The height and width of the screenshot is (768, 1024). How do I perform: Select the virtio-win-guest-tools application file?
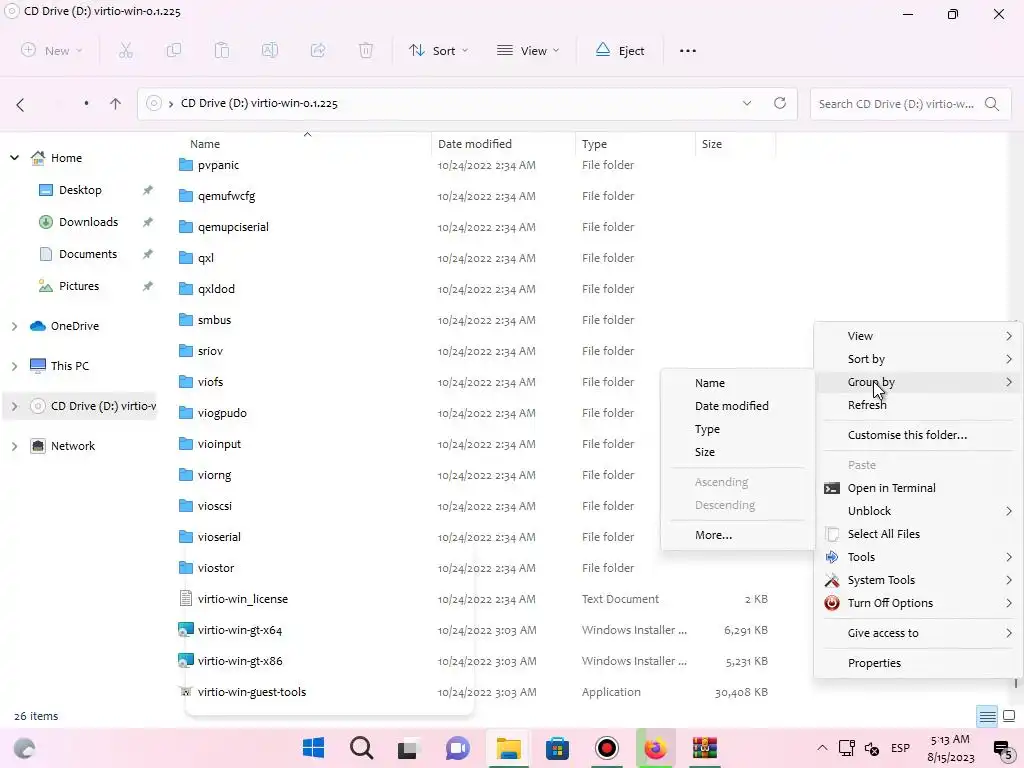coord(251,692)
